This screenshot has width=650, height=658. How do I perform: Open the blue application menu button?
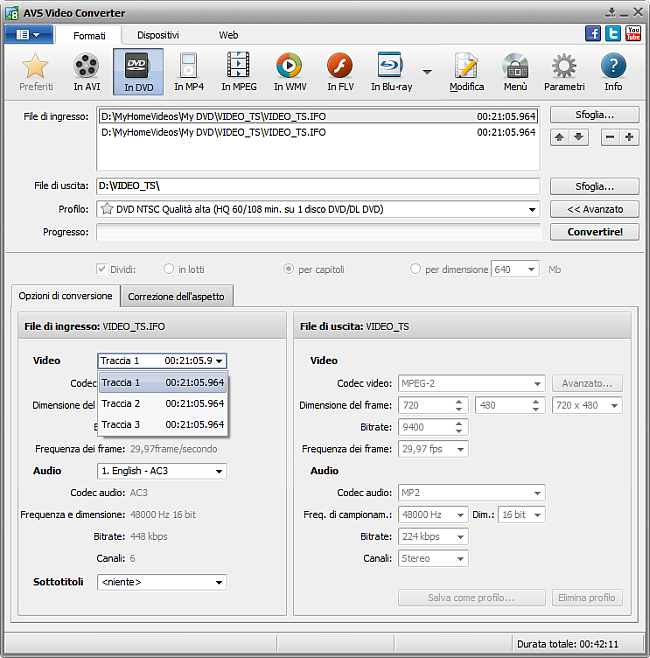[29, 34]
